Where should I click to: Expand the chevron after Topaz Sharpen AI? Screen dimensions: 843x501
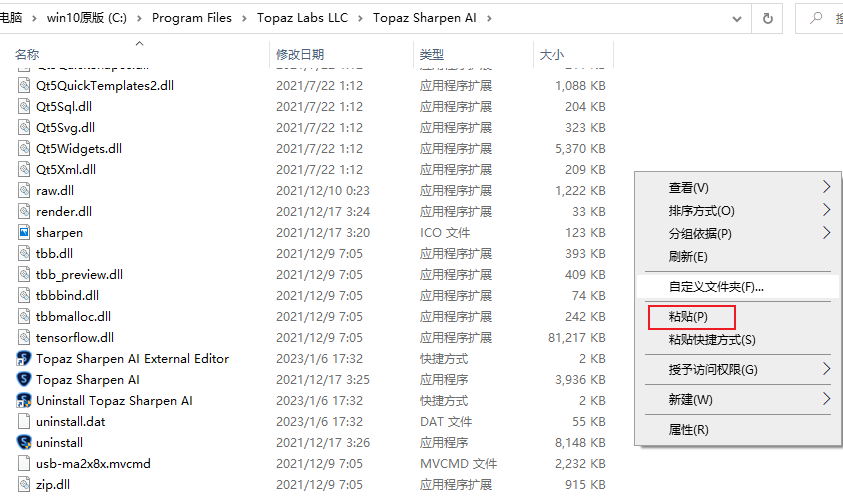[489, 18]
